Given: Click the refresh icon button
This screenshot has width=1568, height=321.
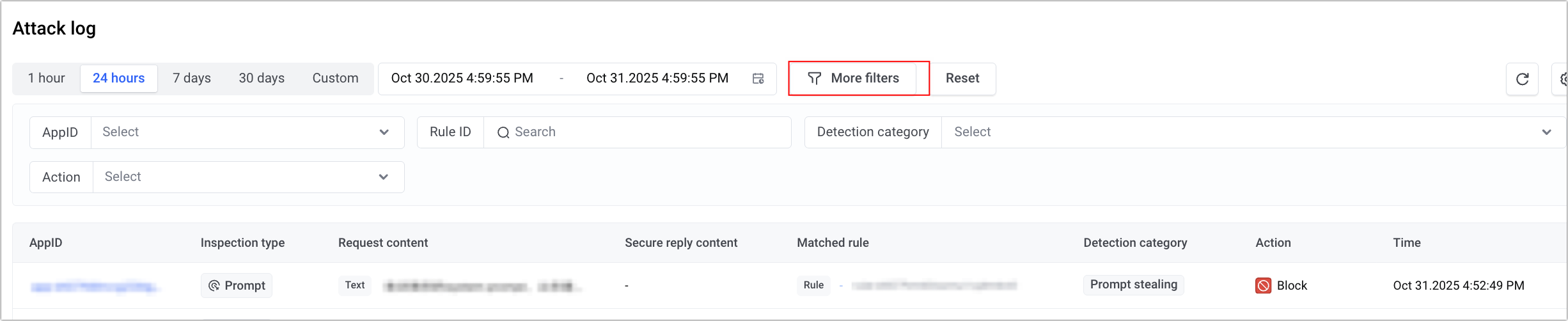Looking at the screenshot, I should coord(1522,79).
